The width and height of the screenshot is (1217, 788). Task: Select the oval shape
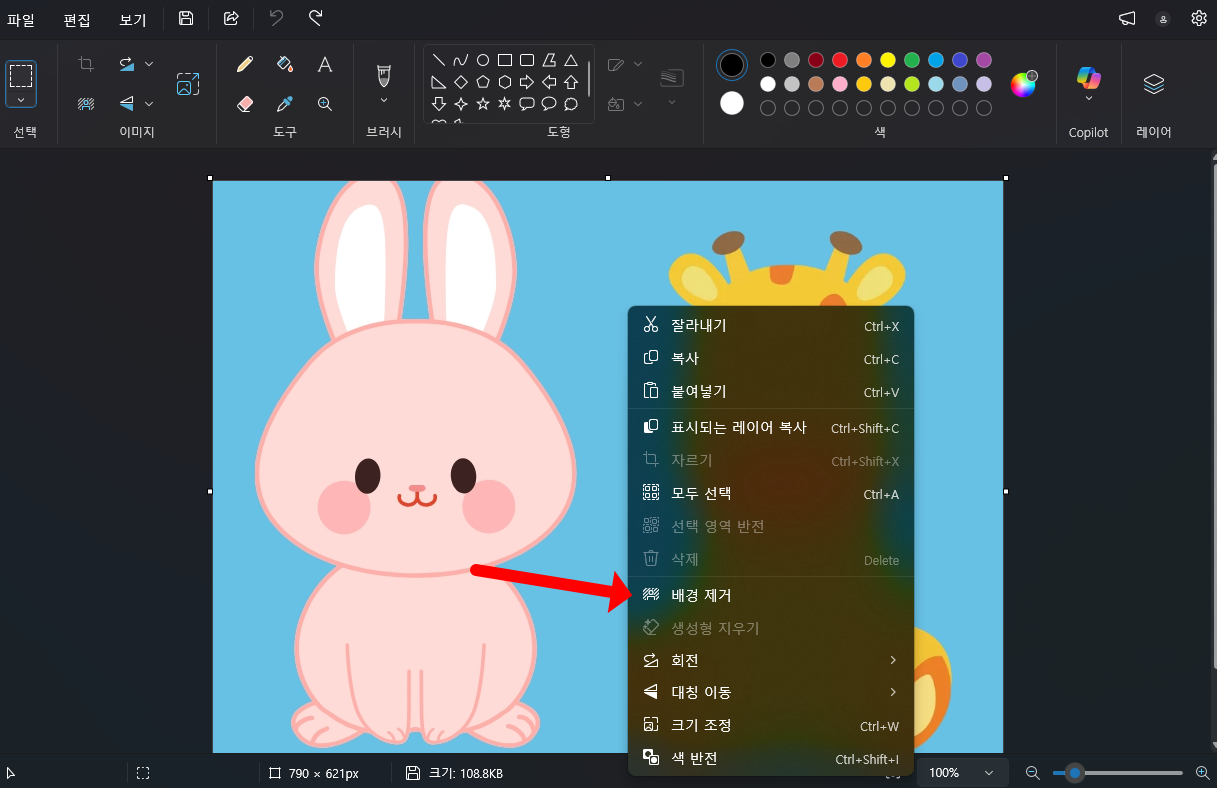[481, 59]
